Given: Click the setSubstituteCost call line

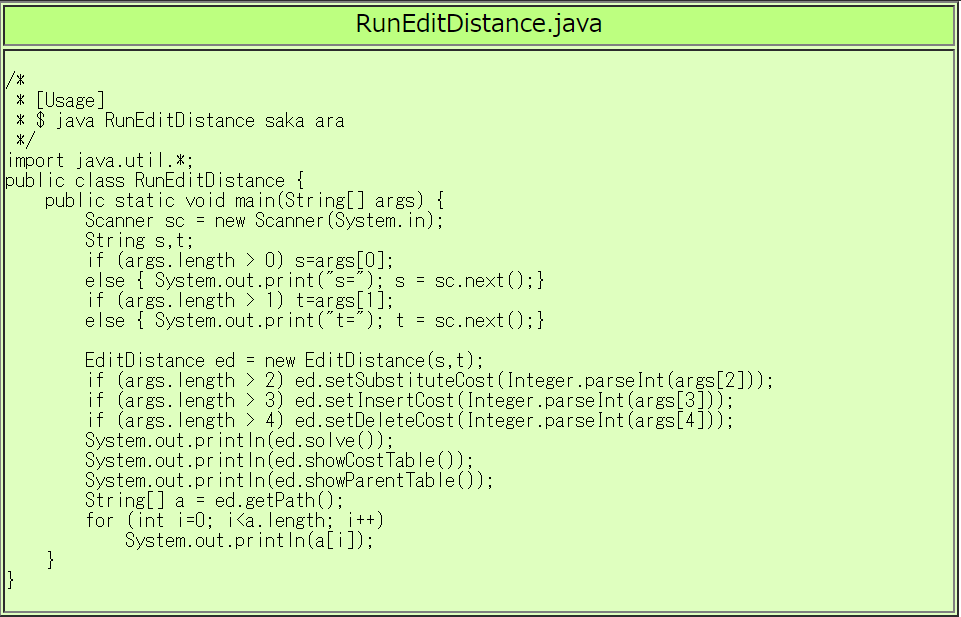Looking at the screenshot, I should coord(429,381).
